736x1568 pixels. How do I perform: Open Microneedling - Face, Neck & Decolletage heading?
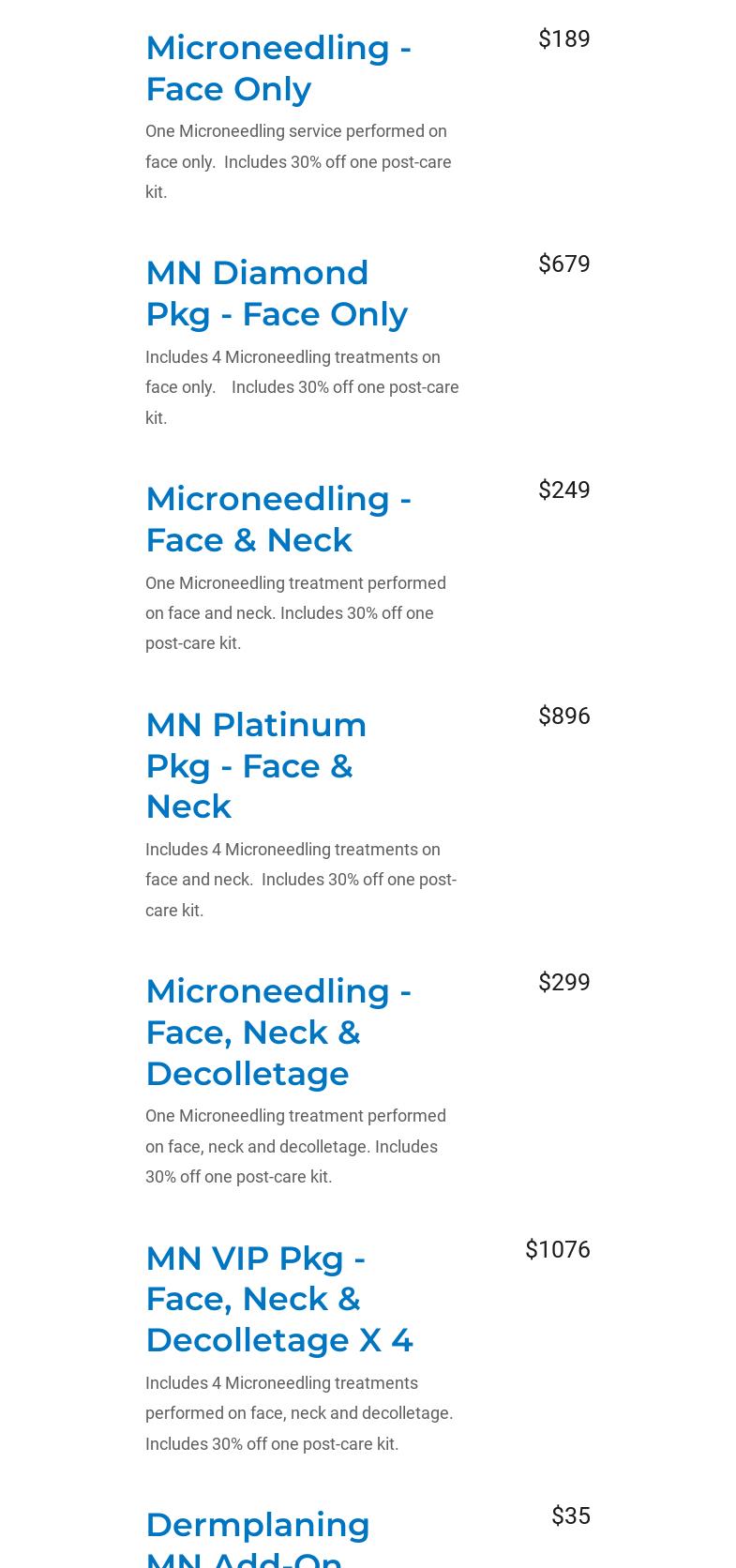pos(278,1032)
